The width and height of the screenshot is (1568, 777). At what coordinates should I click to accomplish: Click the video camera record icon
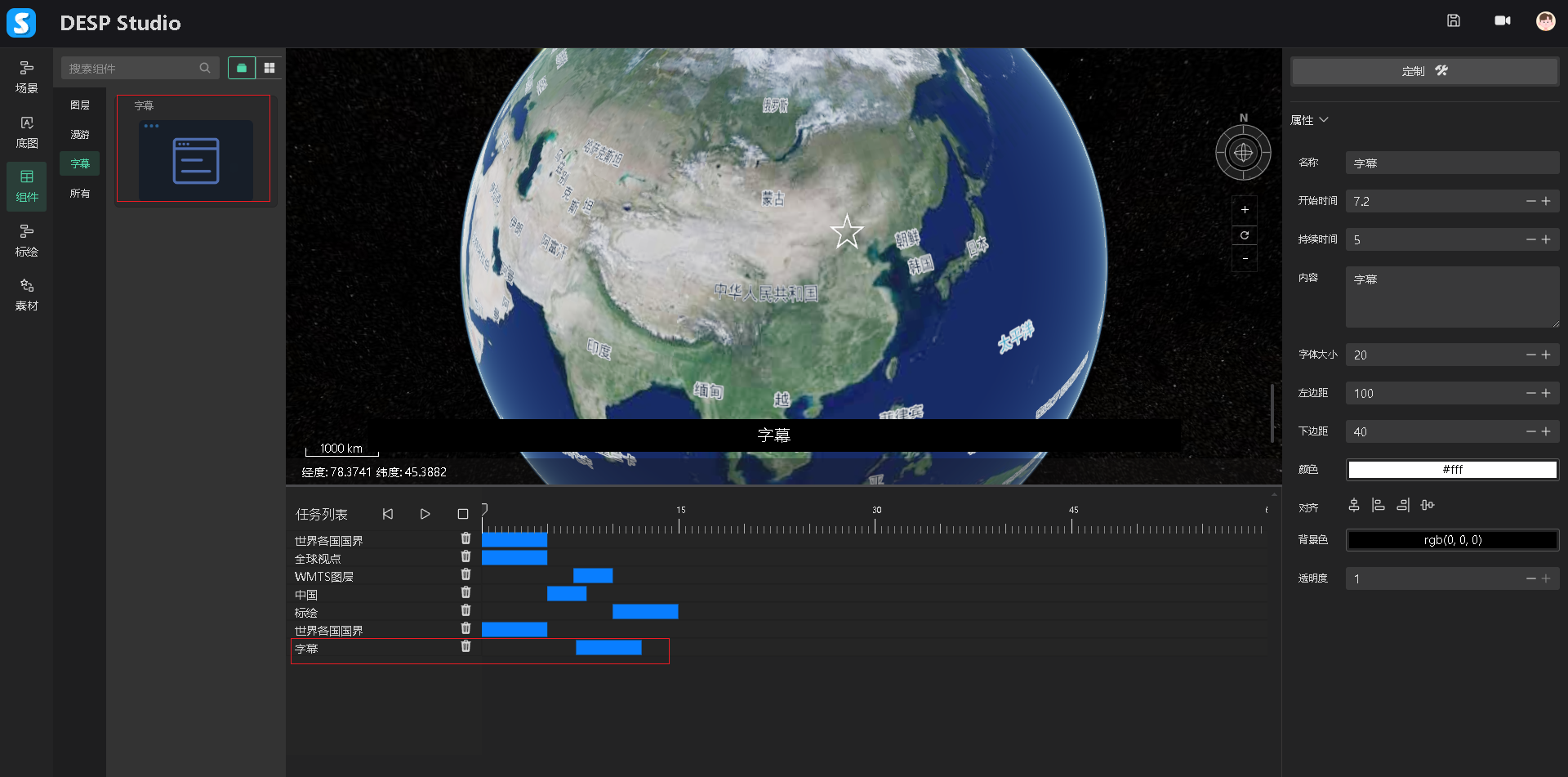(1502, 21)
